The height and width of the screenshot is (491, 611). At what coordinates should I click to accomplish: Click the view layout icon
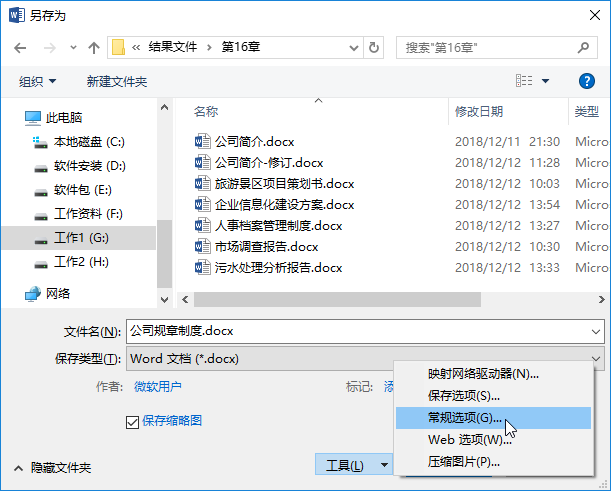(524, 81)
